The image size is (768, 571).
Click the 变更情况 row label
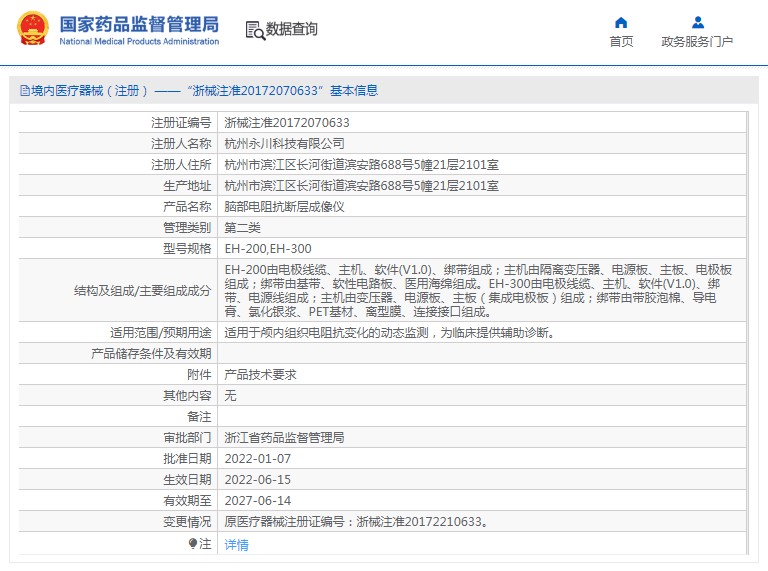[187, 522]
